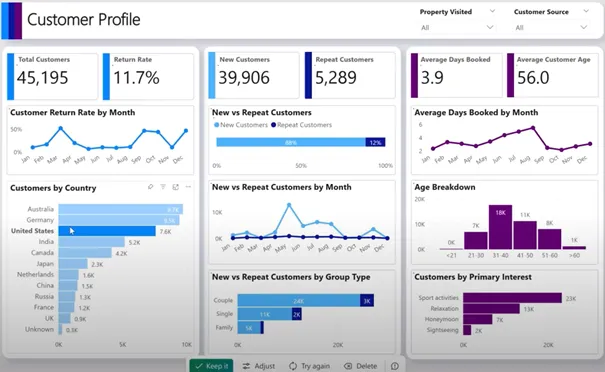
Task: Select the 51-60 age bar showing 8K
Action: pos(549,239)
